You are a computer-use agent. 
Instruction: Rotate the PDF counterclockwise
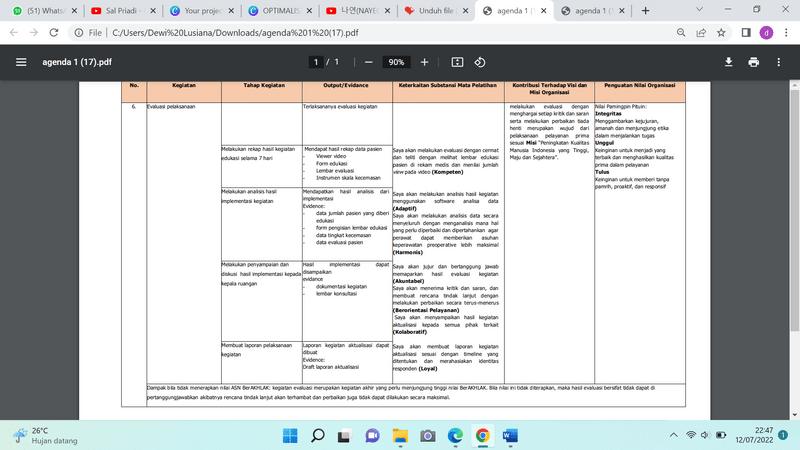[480, 62]
